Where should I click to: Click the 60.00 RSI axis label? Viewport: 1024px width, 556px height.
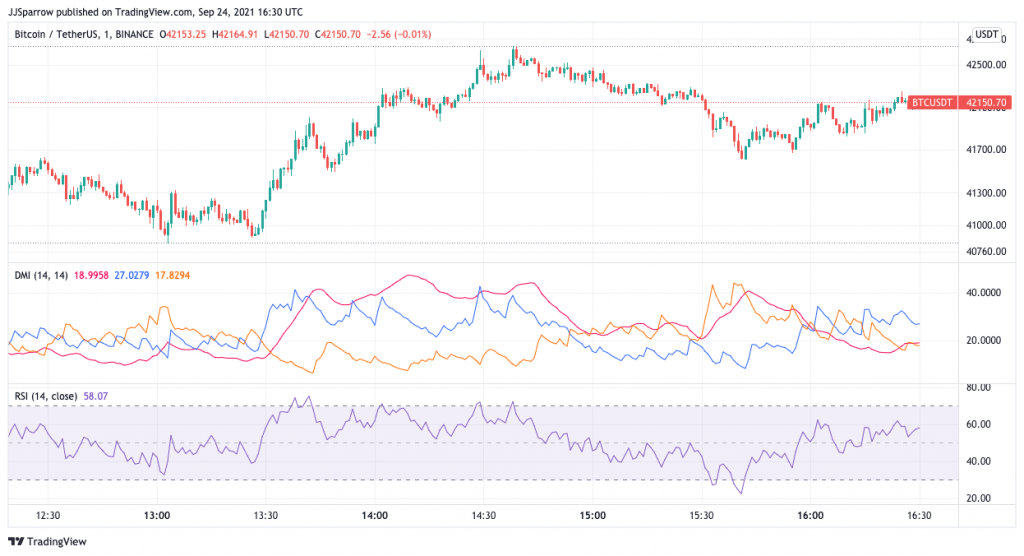coord(978,425)
